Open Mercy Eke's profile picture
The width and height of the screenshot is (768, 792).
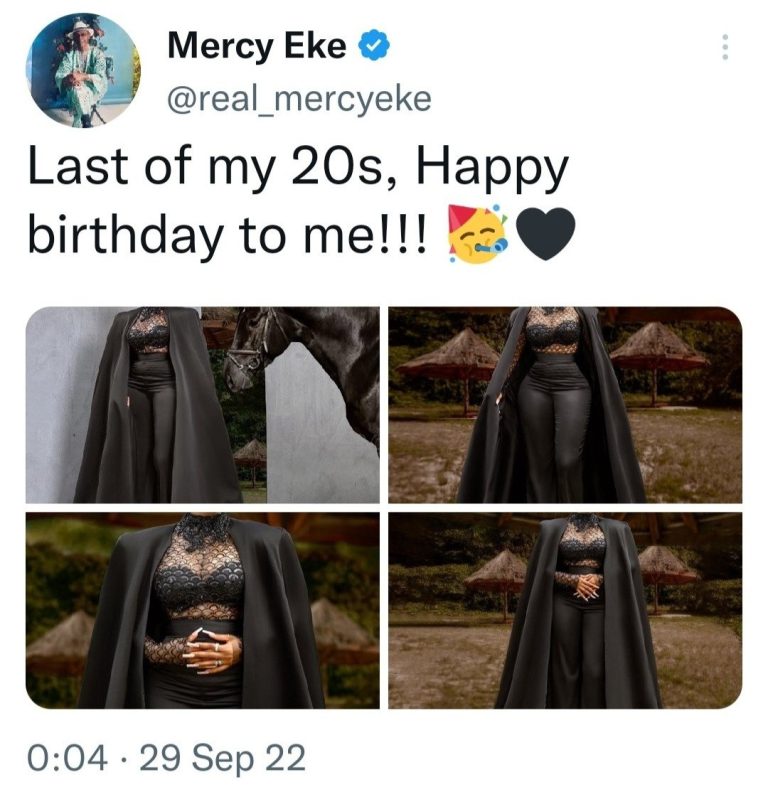[x=82, y=71]
